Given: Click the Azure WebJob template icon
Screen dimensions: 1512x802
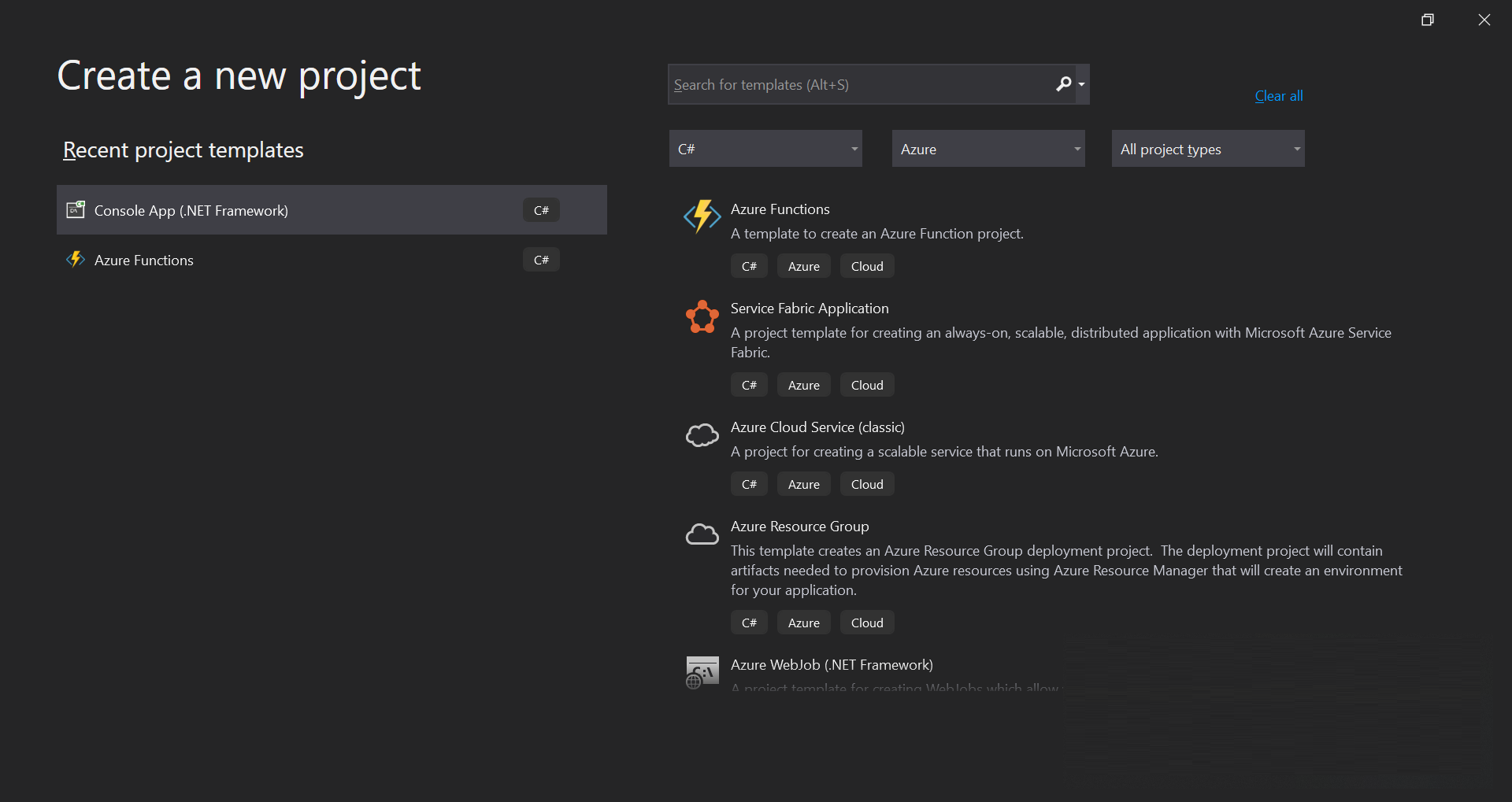Looking at the screenshot, I should (702, 673).
